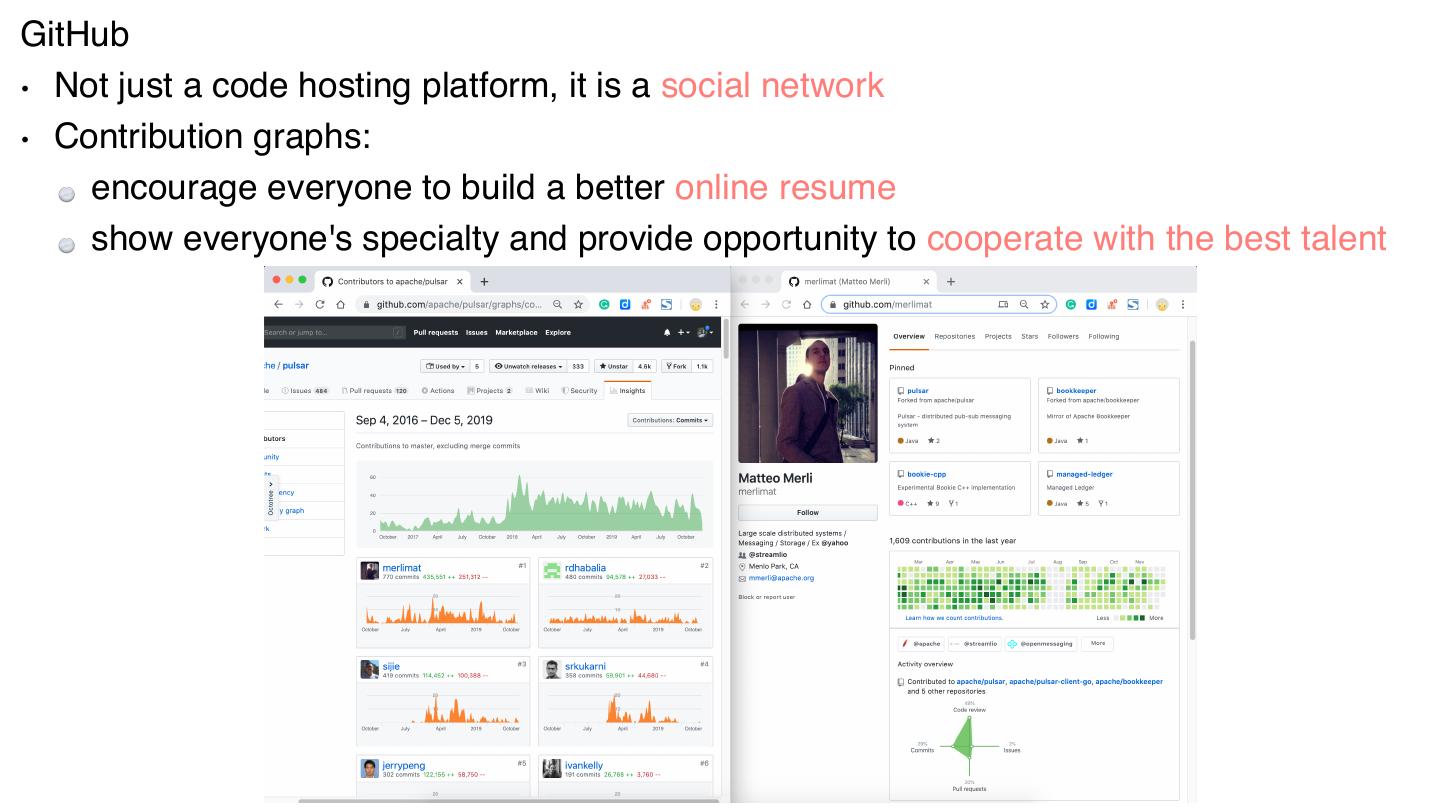The height and width of the screenshot is (810, 1440).
Task: Switch to the Actions tab
Action: (438, 391)
